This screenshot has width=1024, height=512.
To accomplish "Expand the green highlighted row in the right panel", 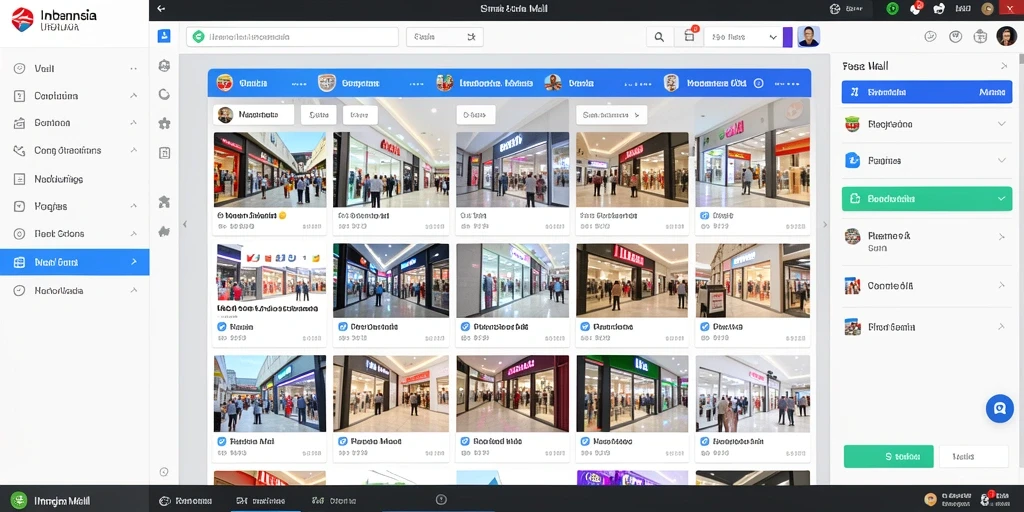I will pos(927,199).
